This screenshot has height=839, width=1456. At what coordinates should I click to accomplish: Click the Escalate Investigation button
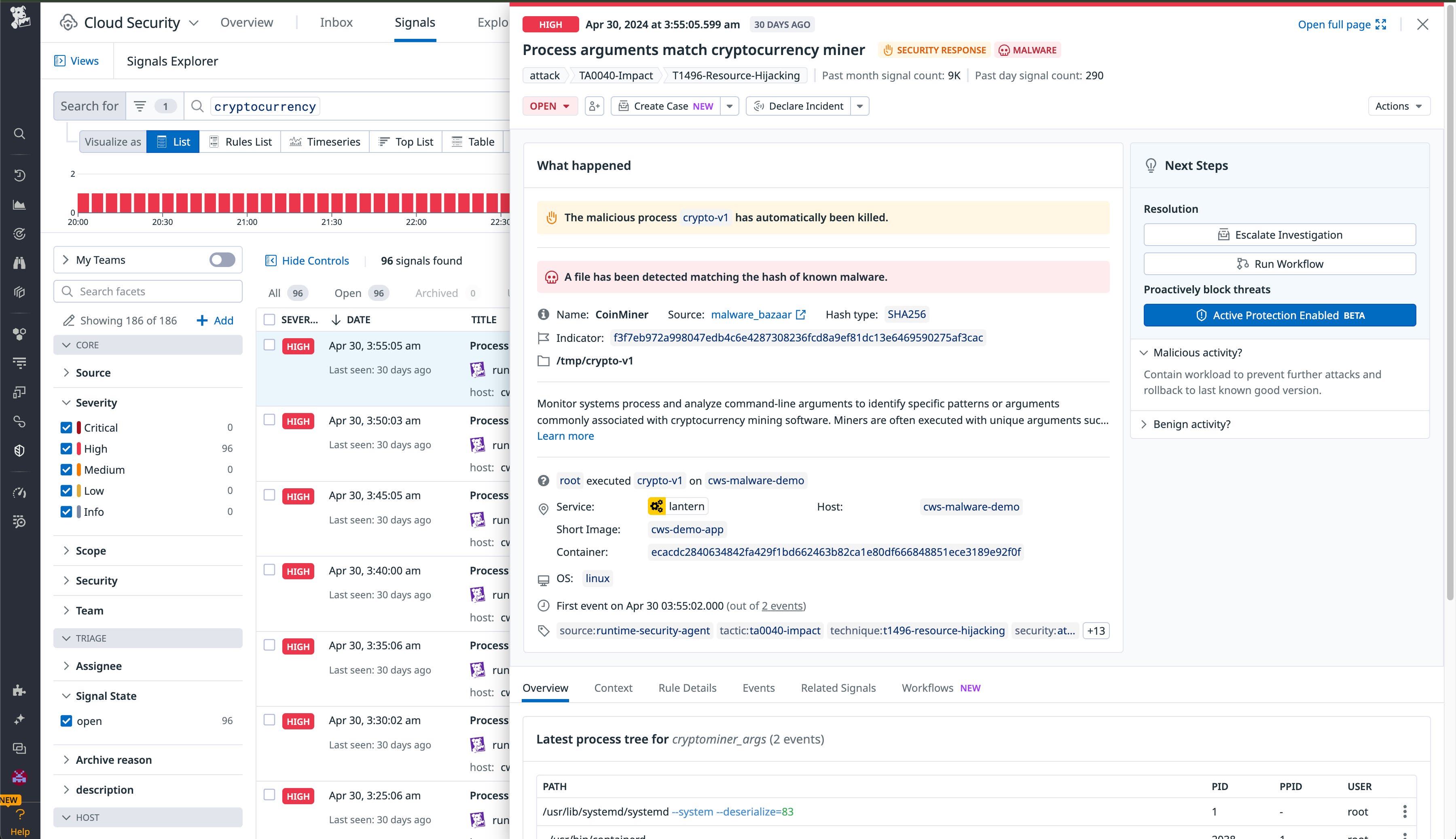(1279, 235)
